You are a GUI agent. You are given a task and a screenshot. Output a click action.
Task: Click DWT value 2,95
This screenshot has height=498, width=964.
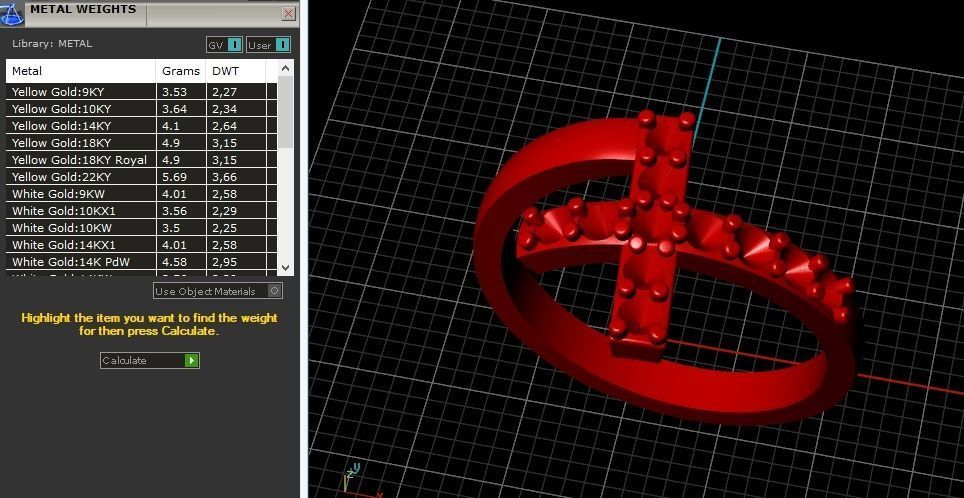(x=224, y=262)
